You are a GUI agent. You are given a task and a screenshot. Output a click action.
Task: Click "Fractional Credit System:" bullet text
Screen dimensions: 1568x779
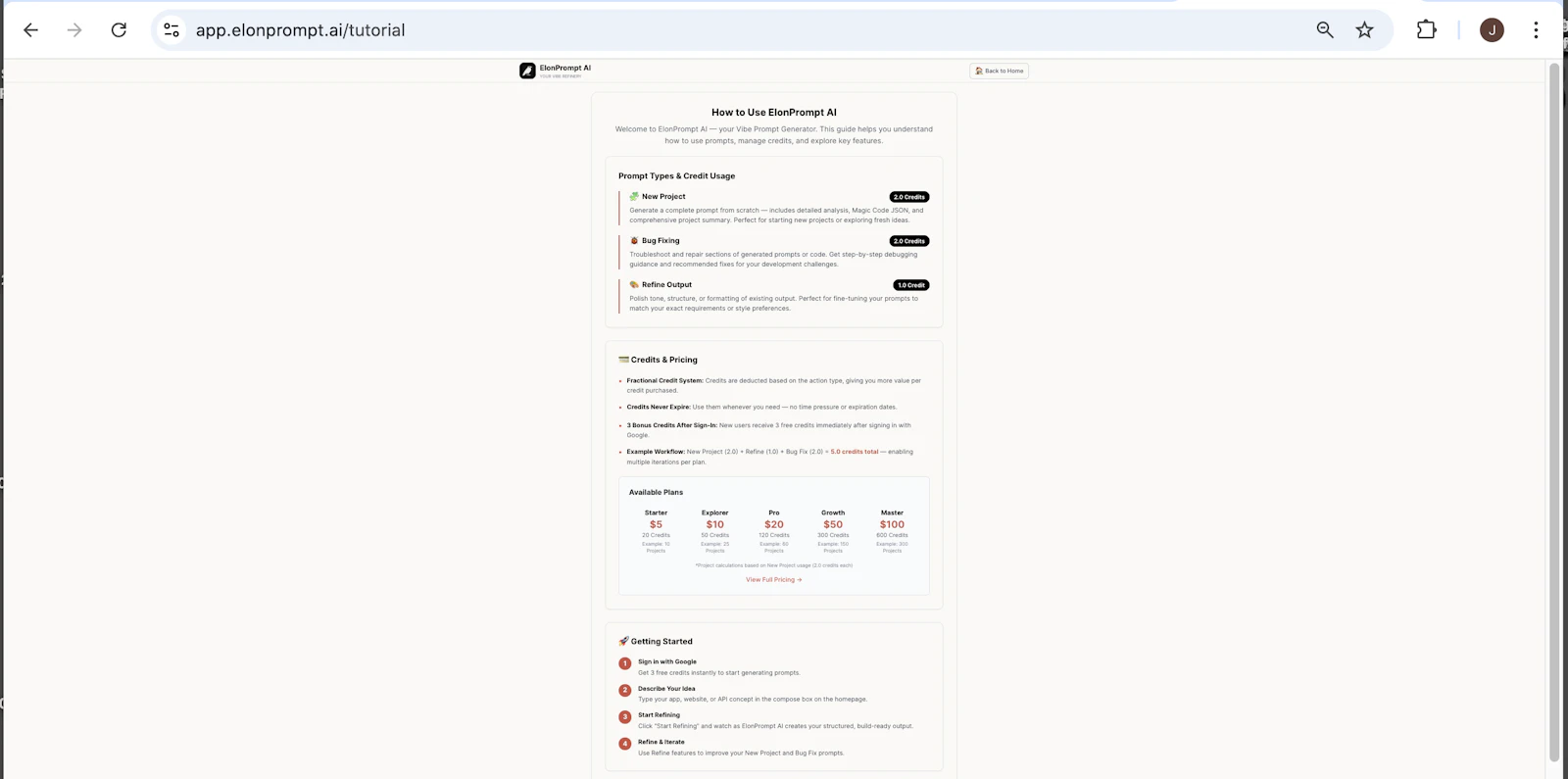click(x=665, y=380)
